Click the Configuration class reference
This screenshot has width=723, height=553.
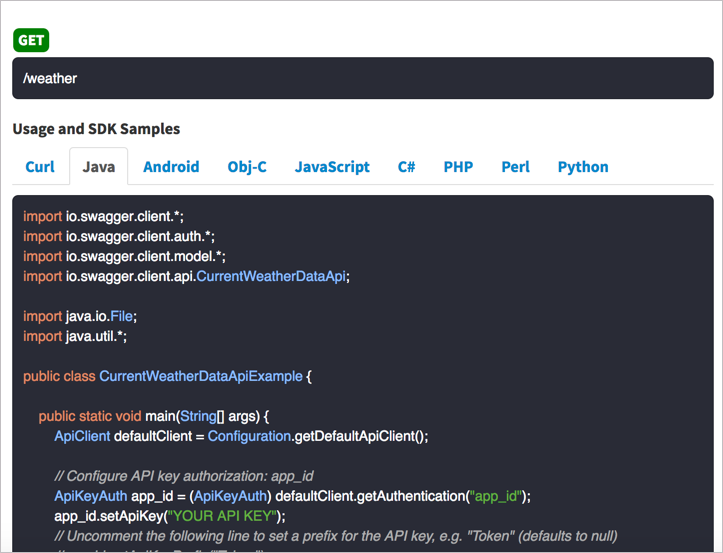[249, 436]
